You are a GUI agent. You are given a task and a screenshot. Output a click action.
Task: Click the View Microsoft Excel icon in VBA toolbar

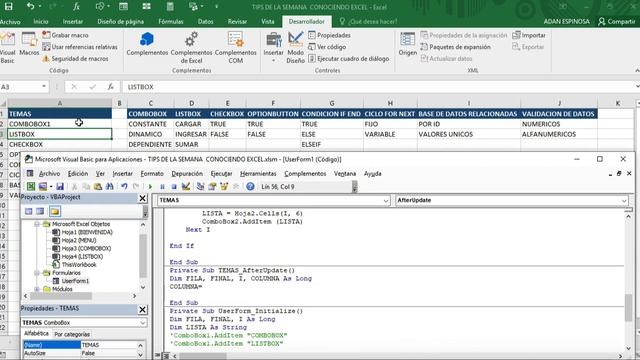(31, 187)
